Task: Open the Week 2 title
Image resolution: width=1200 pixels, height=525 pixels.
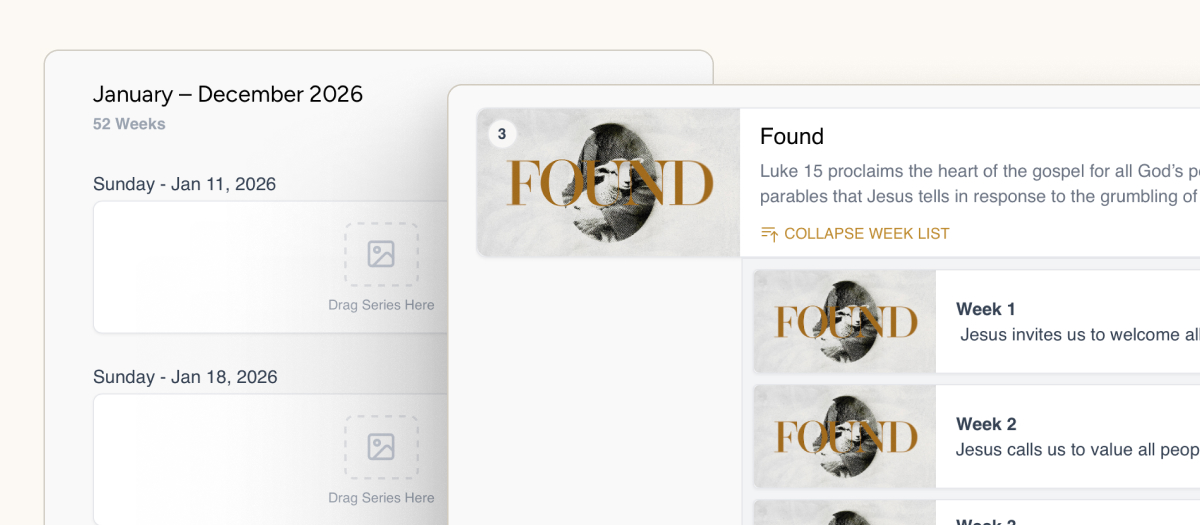Action: (x=985, y=424)
